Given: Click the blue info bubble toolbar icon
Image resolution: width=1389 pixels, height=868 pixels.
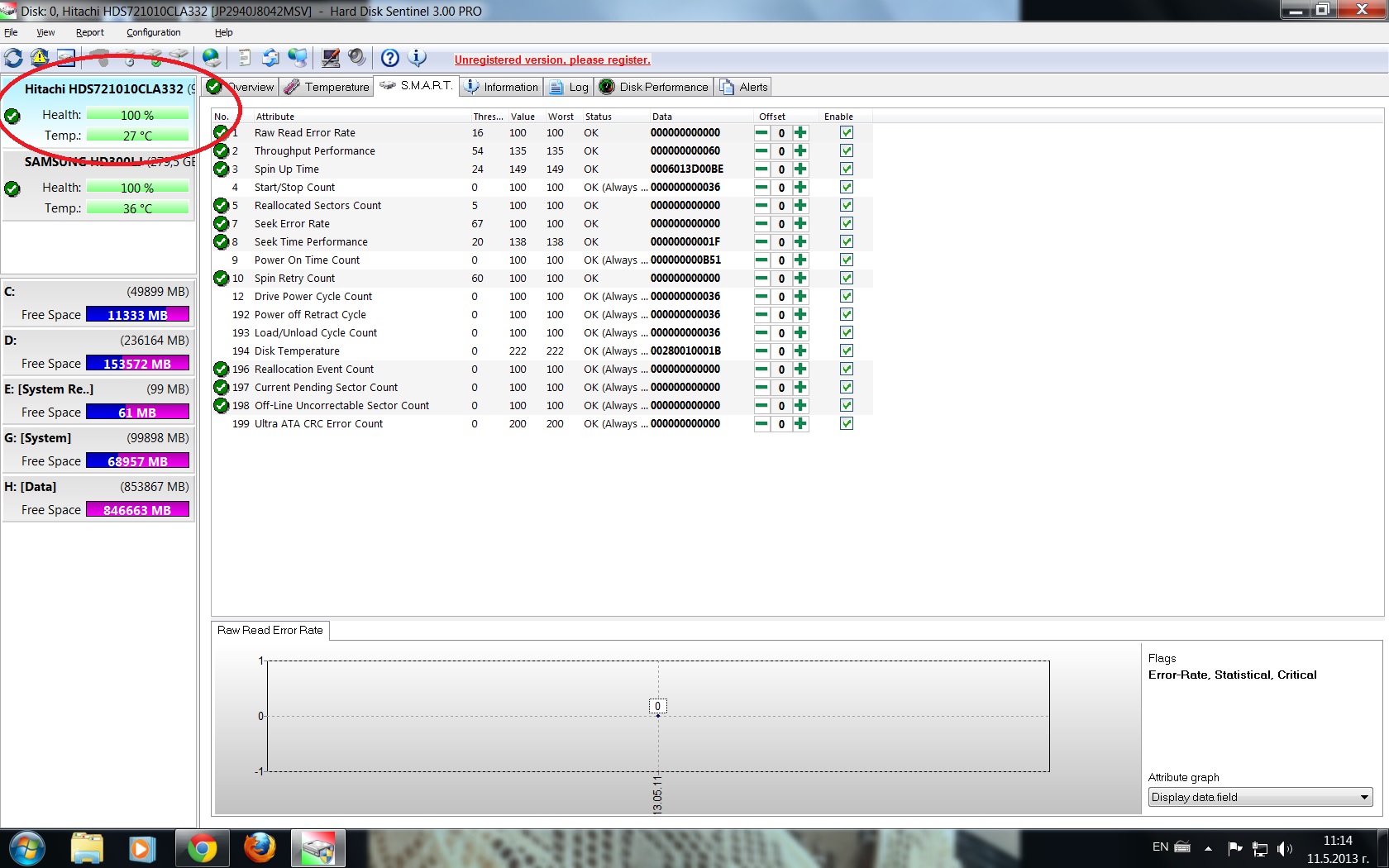Looking at the screenshot, I should tap(418, 58).
